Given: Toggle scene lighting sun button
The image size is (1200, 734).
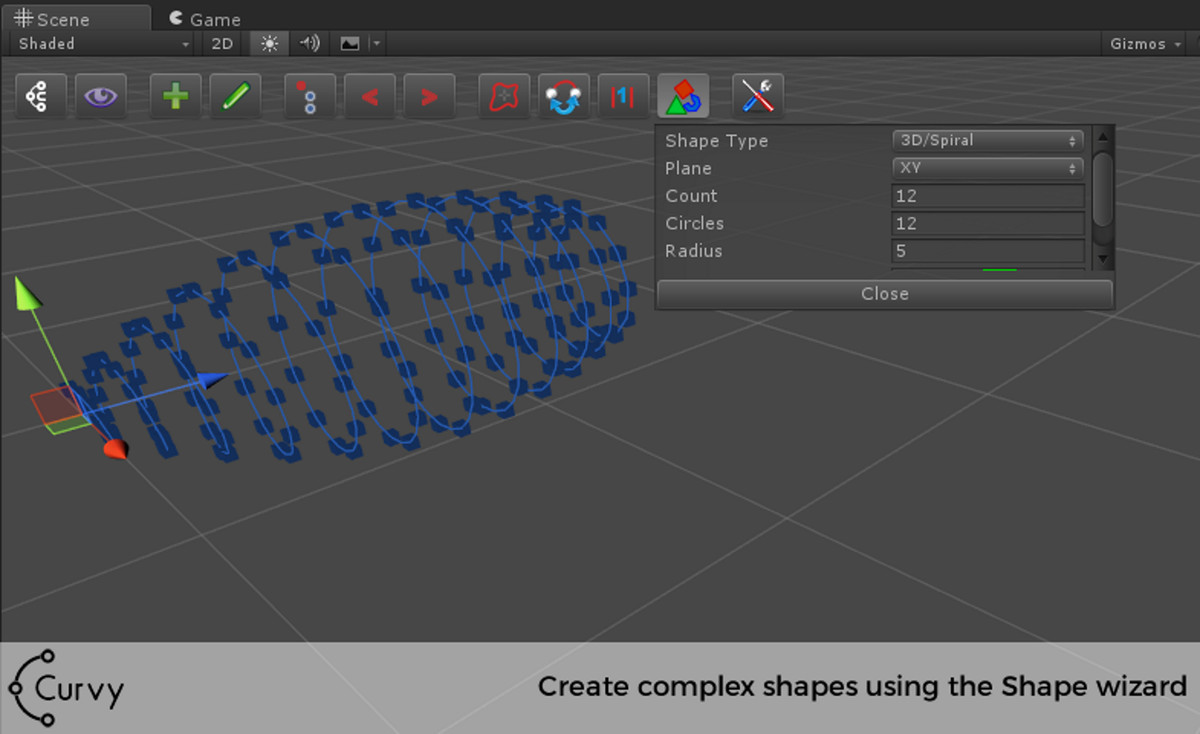Looking at the screenshot, I should [269, 44].
